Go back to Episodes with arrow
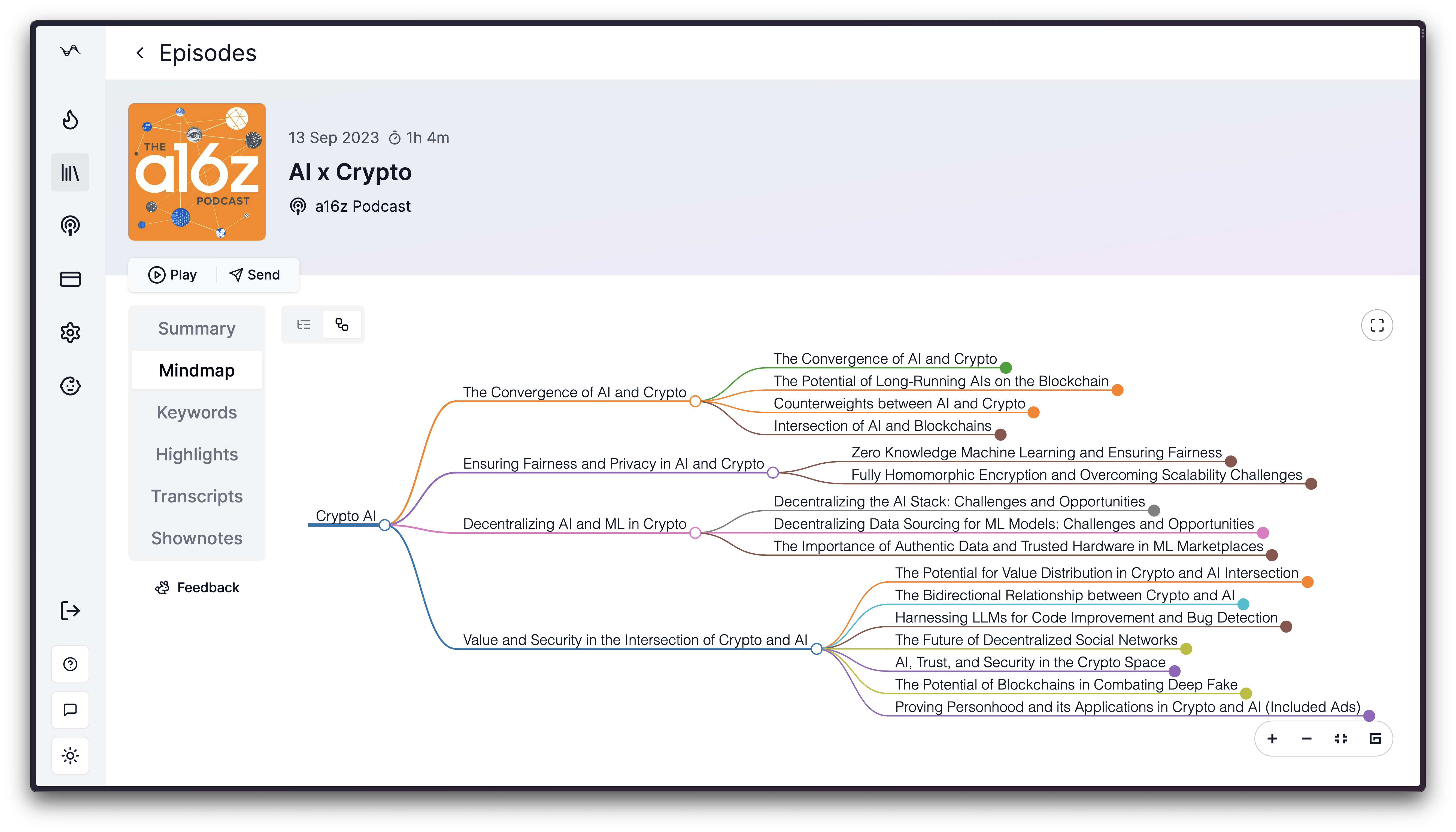This screenshot has height=832, width=1456. pyautogui.click(x=140, y=53)
